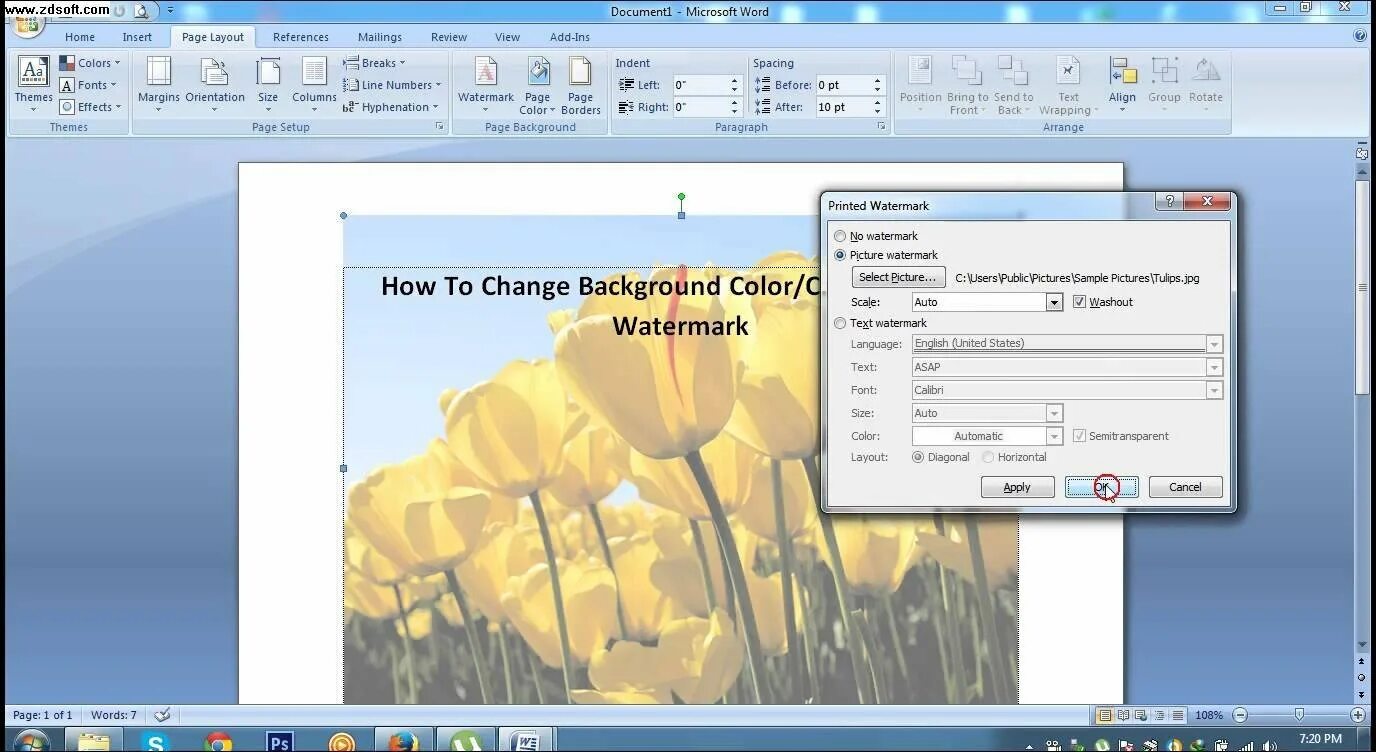
Task: Click the Bring to Front icon
Action: pyautogui.click(x=967, y=84)
